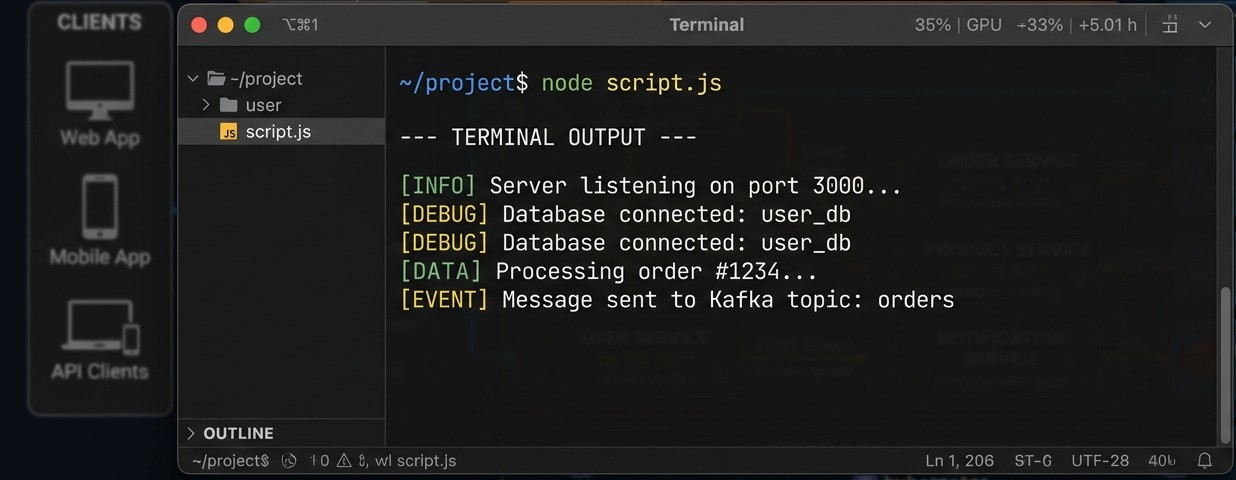The image size is (1236, 480).
Task: Click the ST-G status bar entry
Action: pyautogui.click(x=1033, y=460)
